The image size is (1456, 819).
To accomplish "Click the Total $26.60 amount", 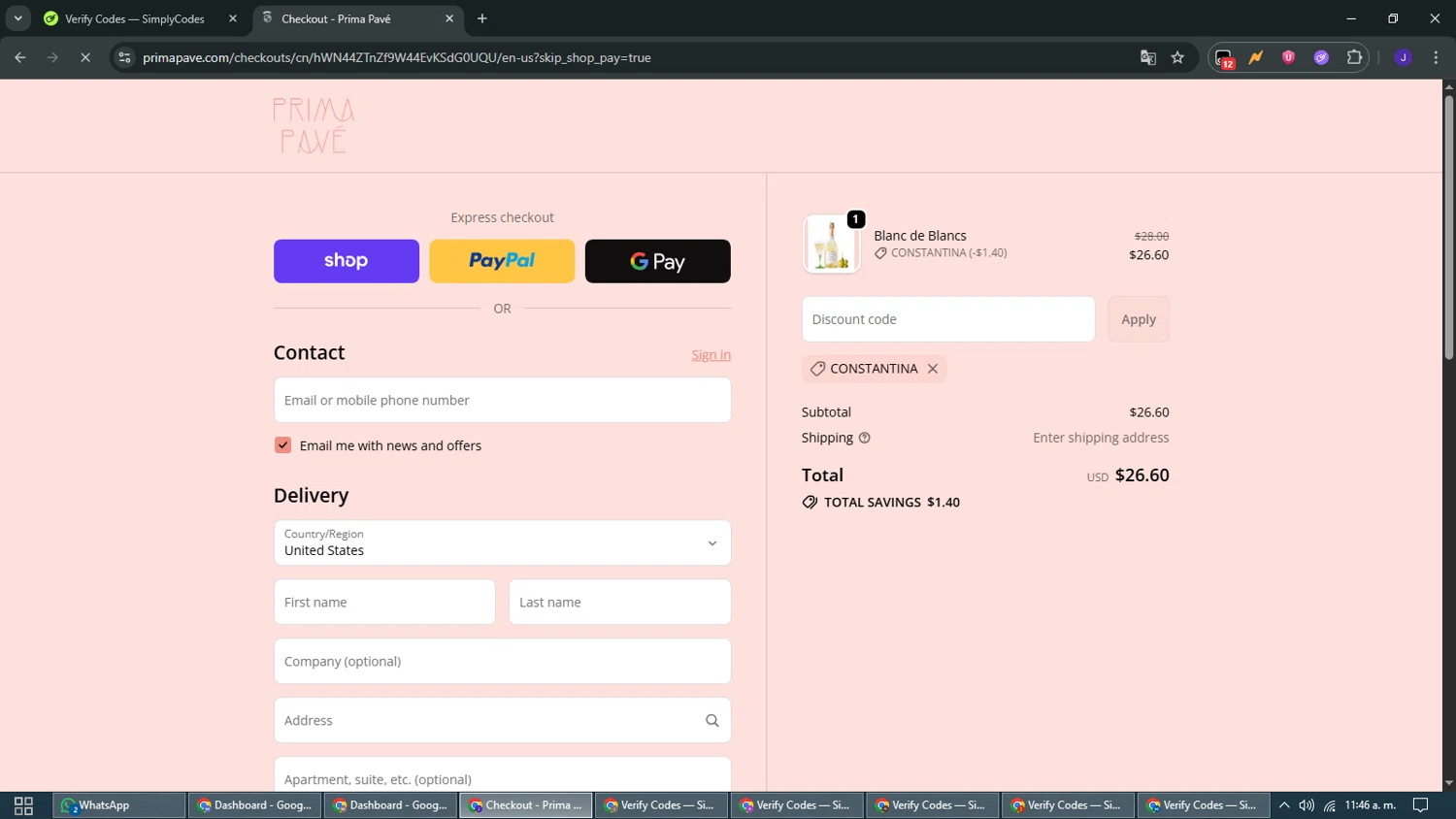I will point(1142,475).
